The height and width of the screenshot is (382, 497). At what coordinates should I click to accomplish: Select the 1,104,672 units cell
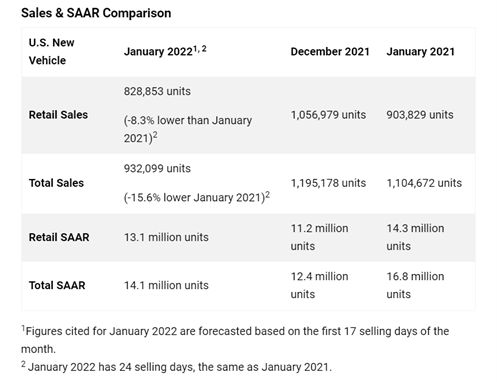tap(424, 183)
